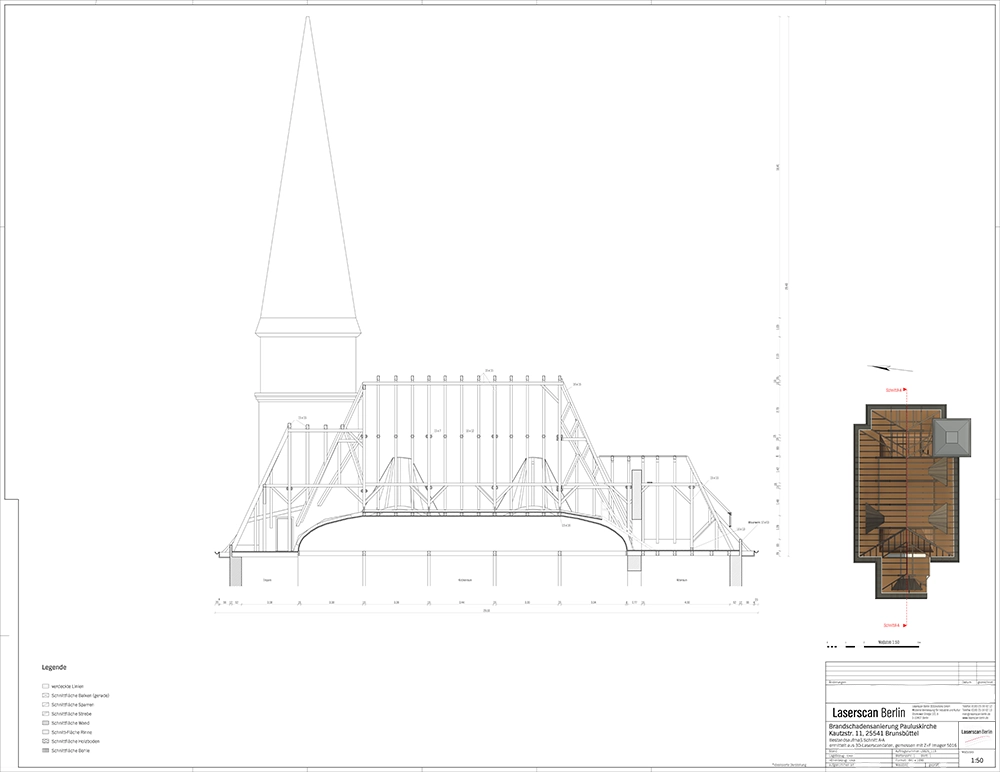Image resolution: width=1000 pixels, height=772 pixels.
Task: Click the 'Schnittfläche Balken (gerade)' legend symbol
Action: (45, 695)
